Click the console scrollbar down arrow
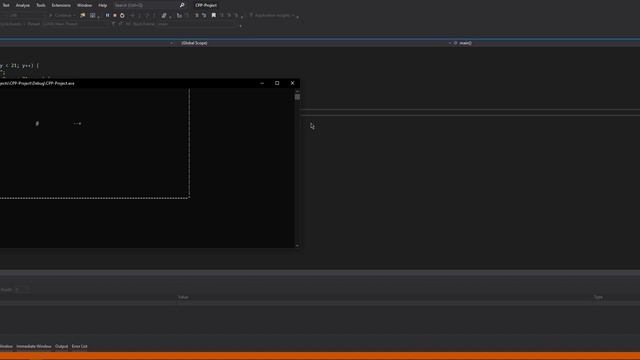 click(298, 245)
